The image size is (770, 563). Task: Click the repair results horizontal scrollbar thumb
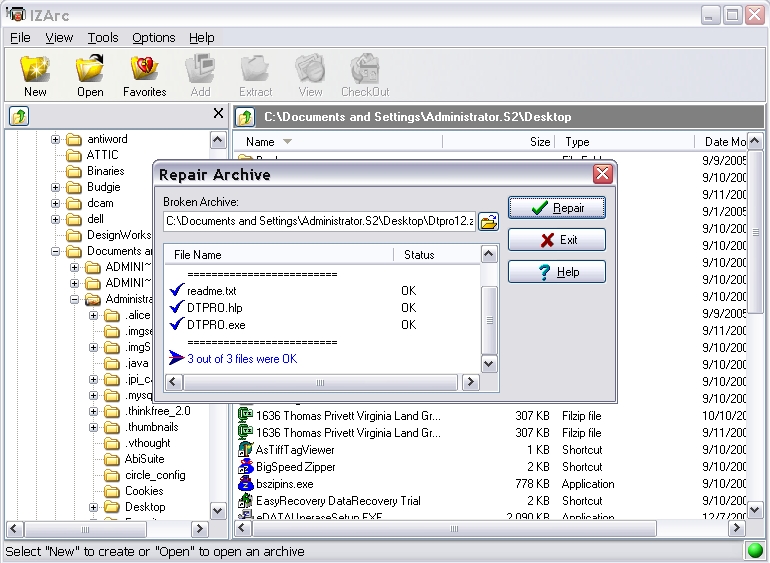(x=320, y=382)
